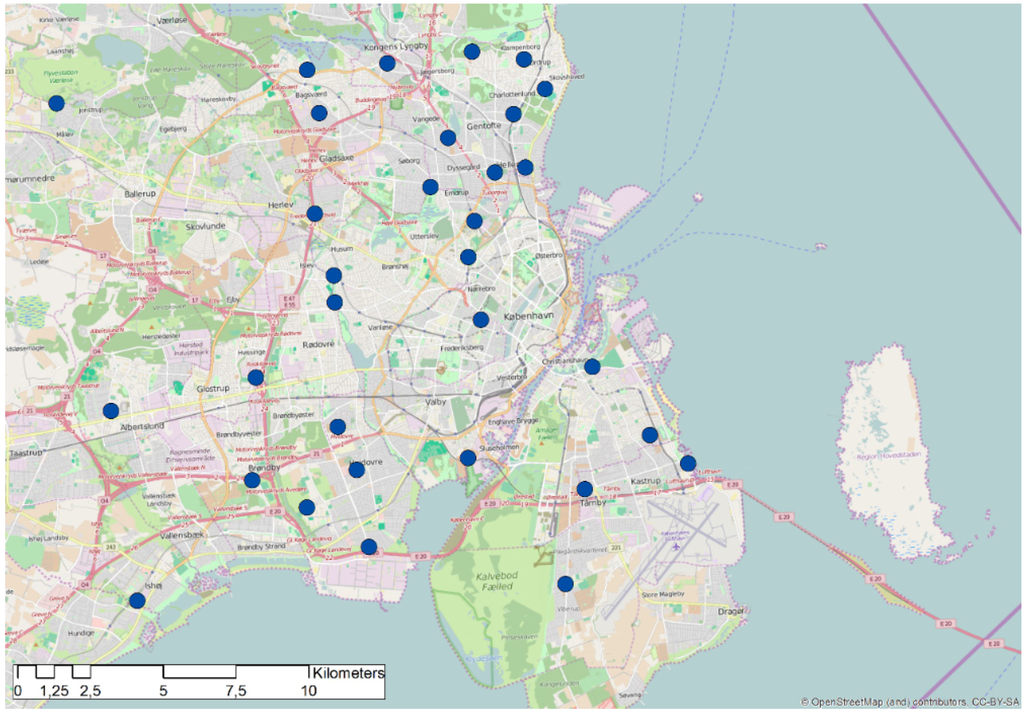Click the marker below Charlottenlund label
1024x714 pixels.
(x=513, y=114)
